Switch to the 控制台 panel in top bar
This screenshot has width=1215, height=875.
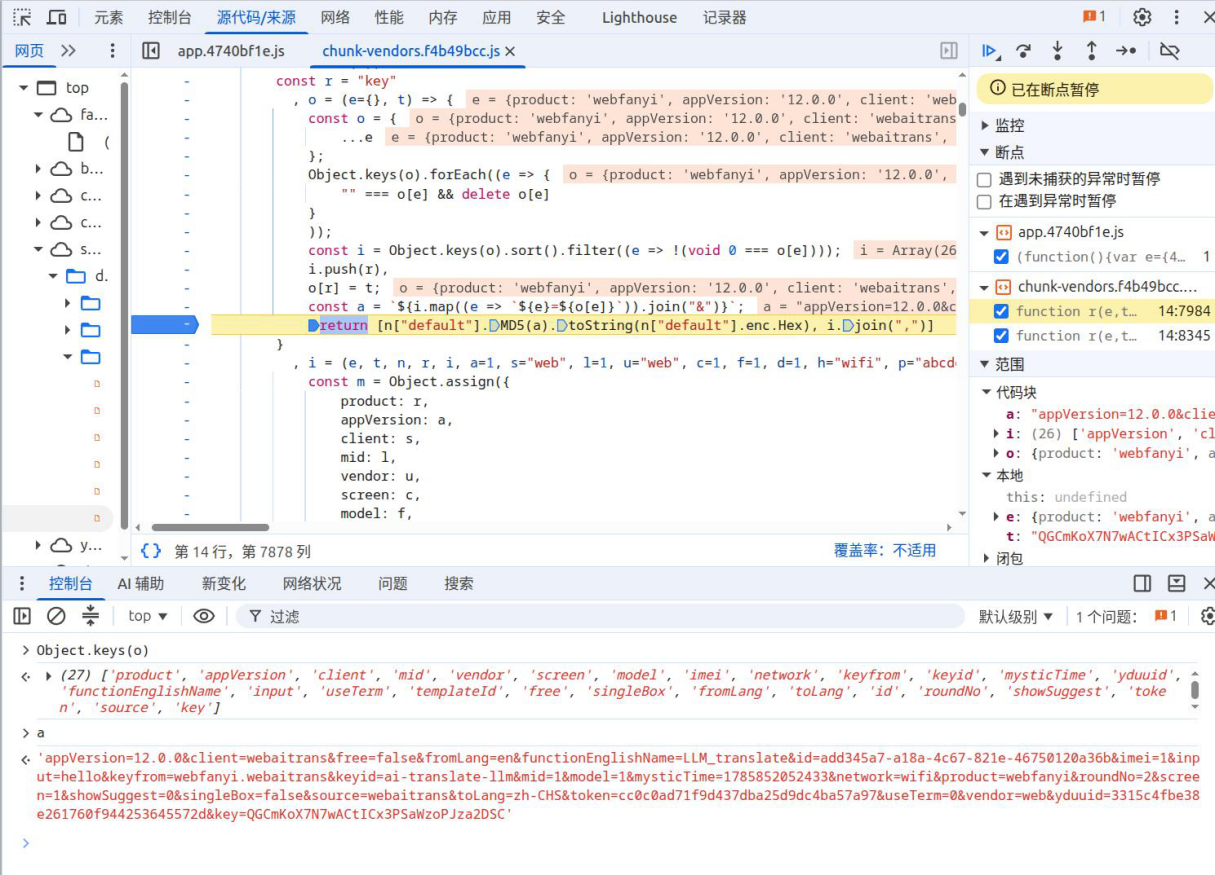170,17
